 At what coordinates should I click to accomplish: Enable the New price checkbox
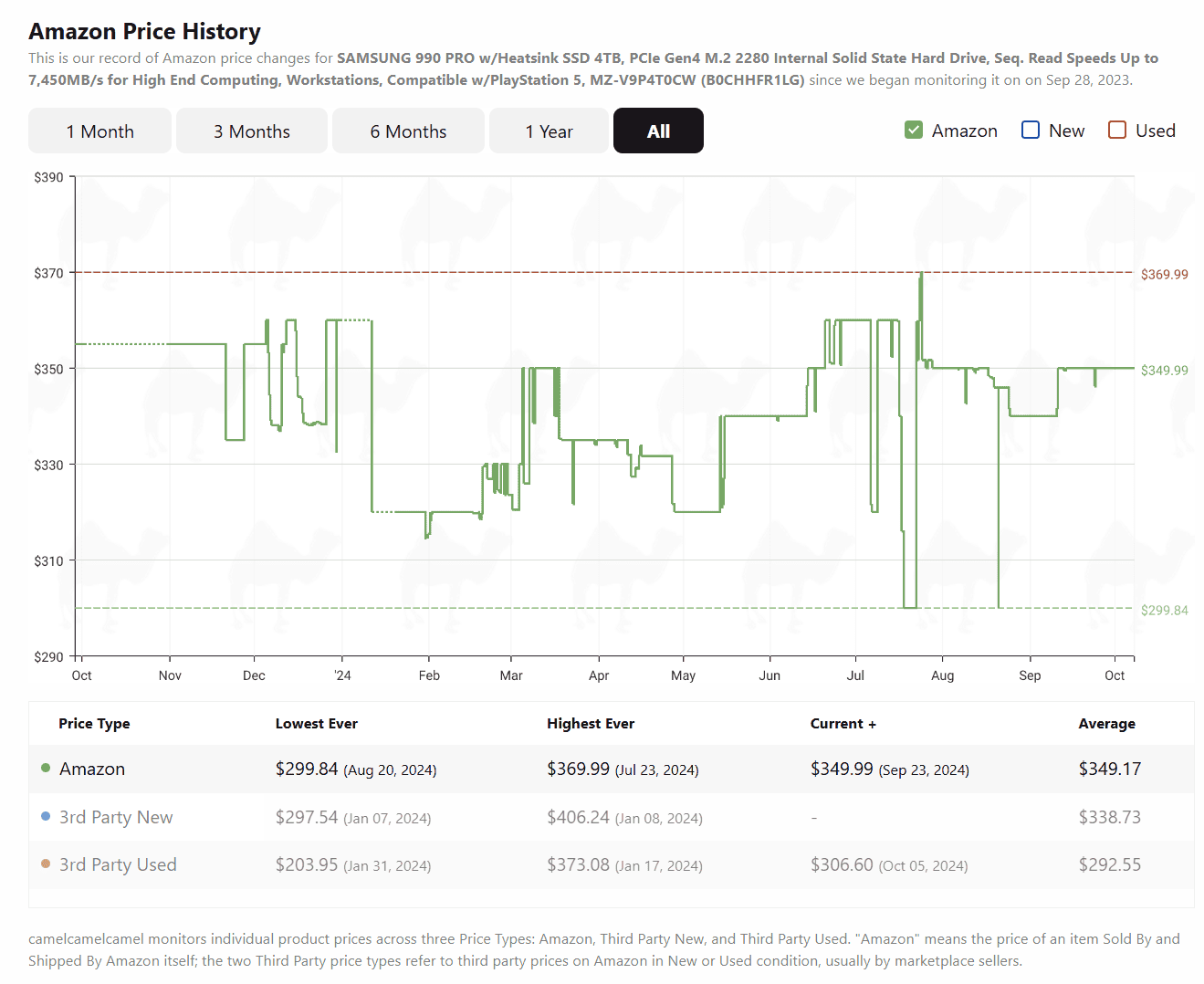[1031, 130]
